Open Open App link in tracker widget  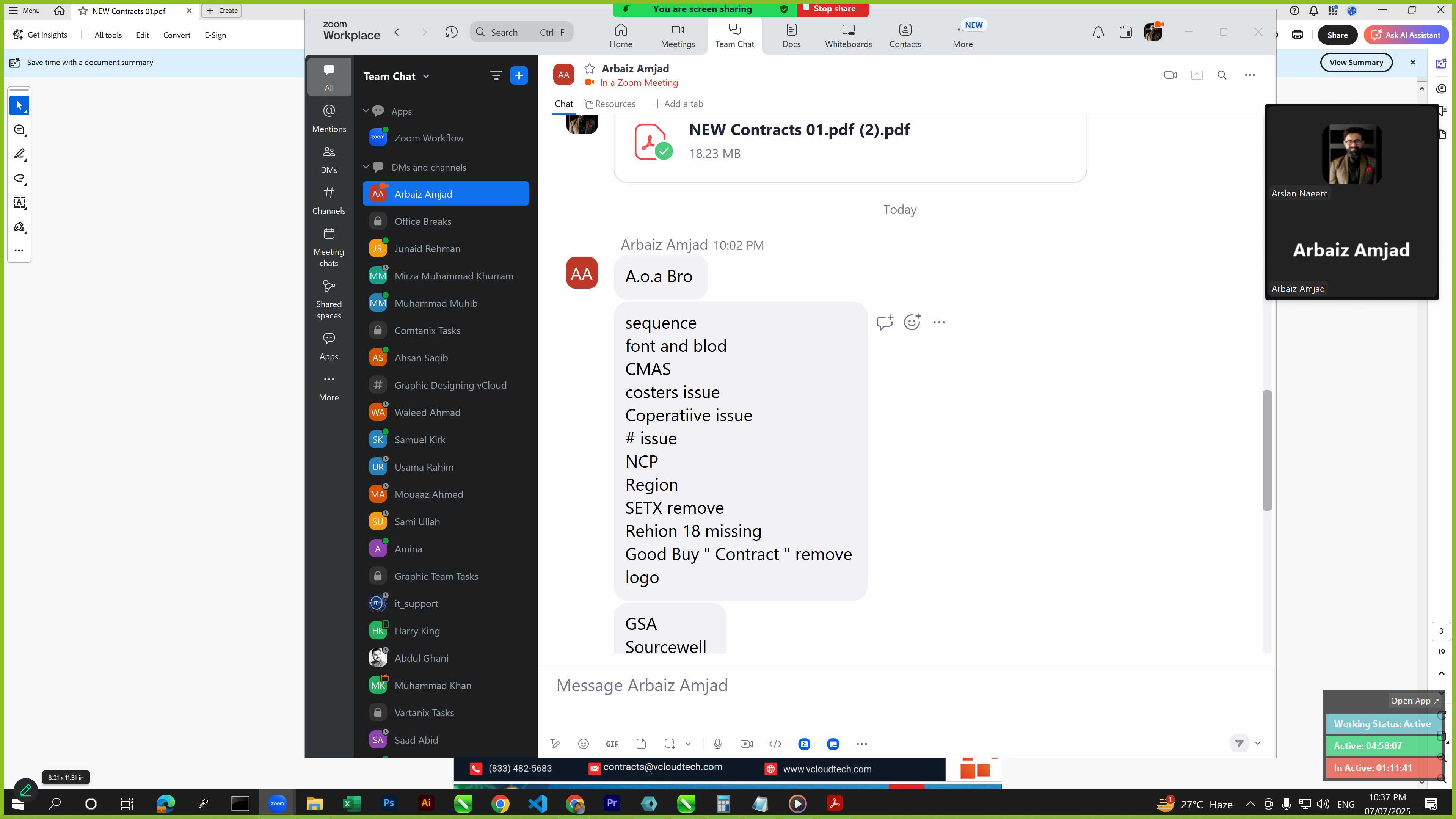pos(1415,700)
